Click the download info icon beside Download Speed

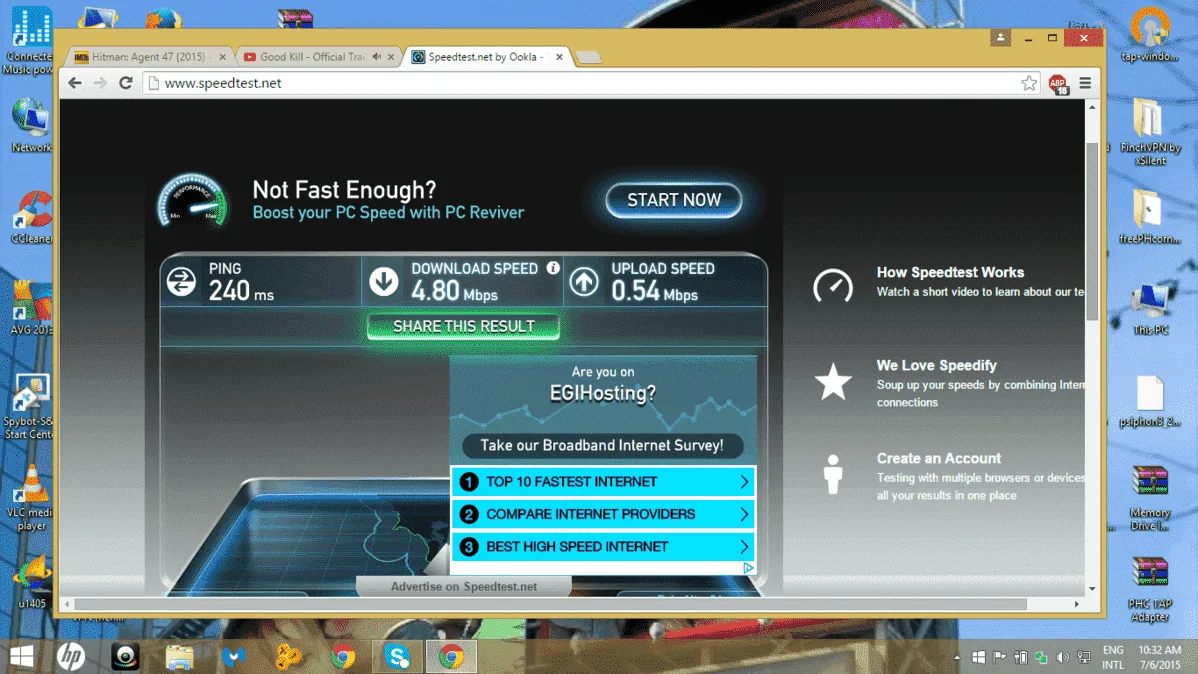click(x=552, y=267)
